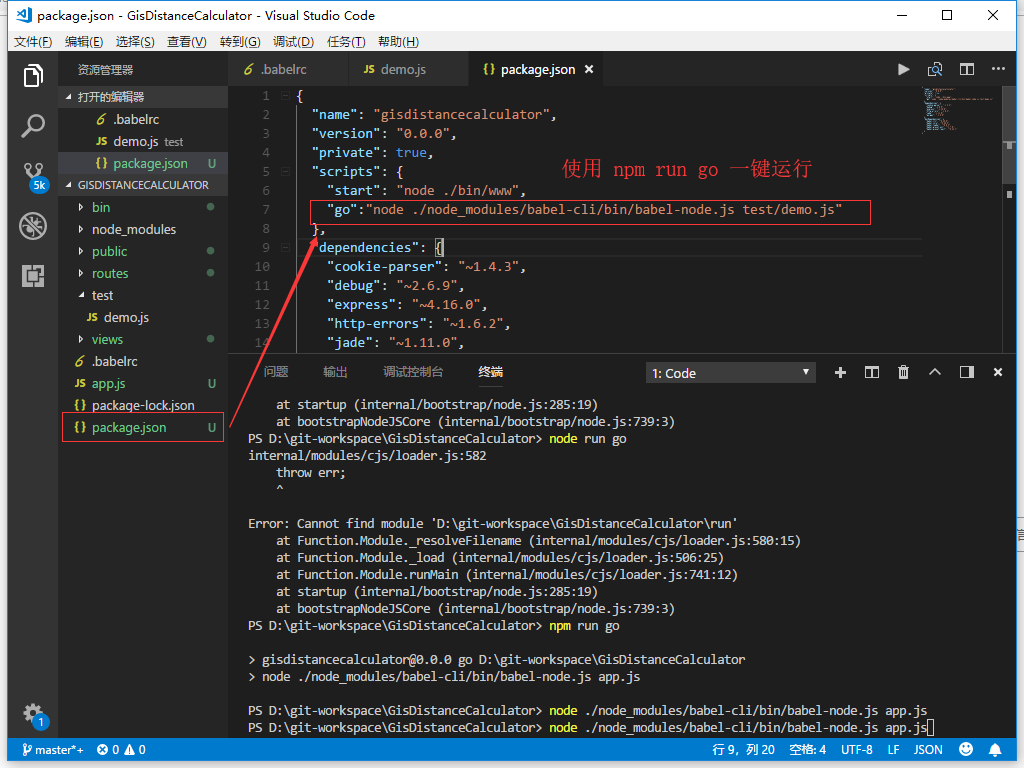Expand the views folder
Viewport: 1024px width, 768px height.
(107, 339)
